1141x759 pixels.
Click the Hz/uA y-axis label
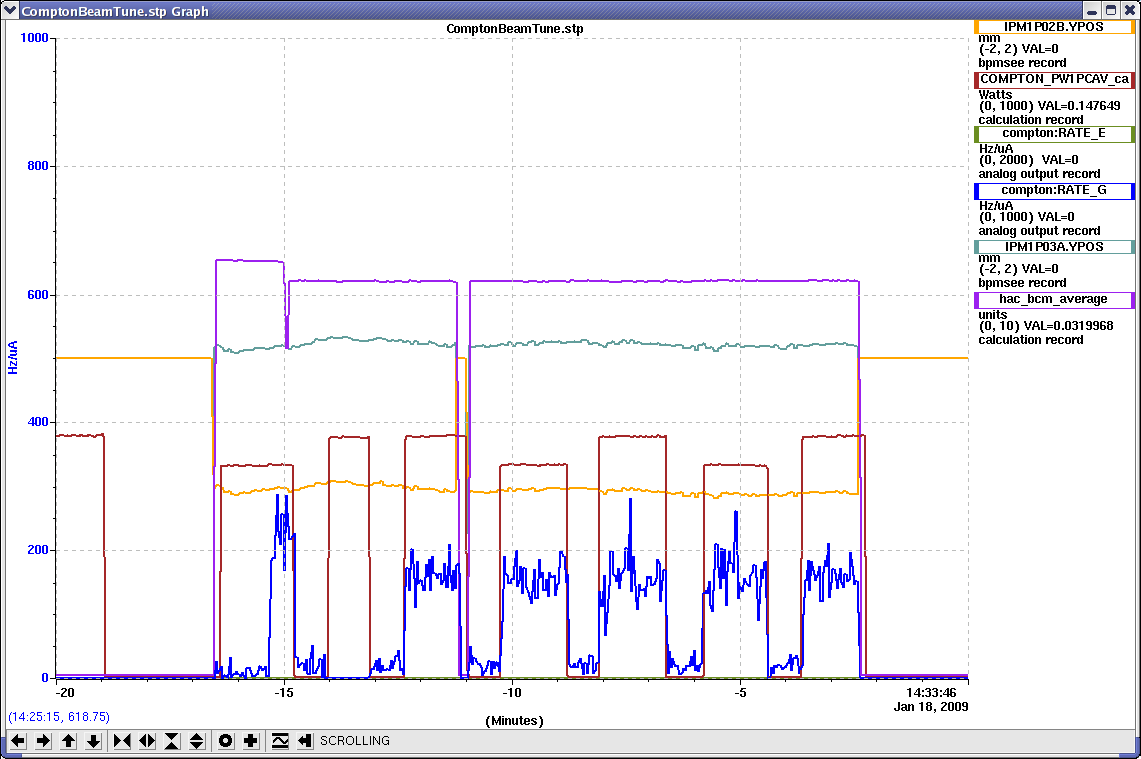click(12, 357)
